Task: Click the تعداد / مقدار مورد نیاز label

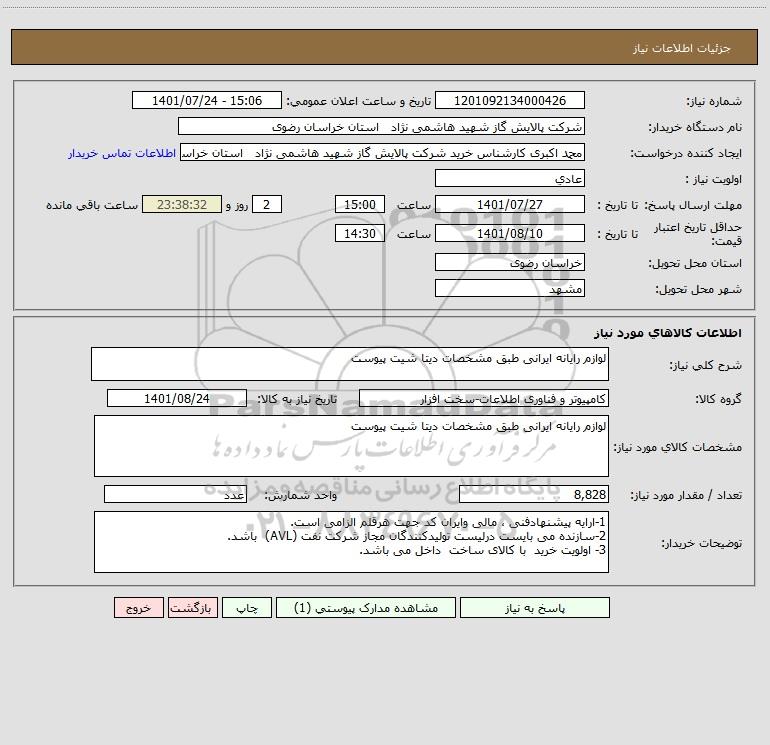Action: (x=686, y=496)
